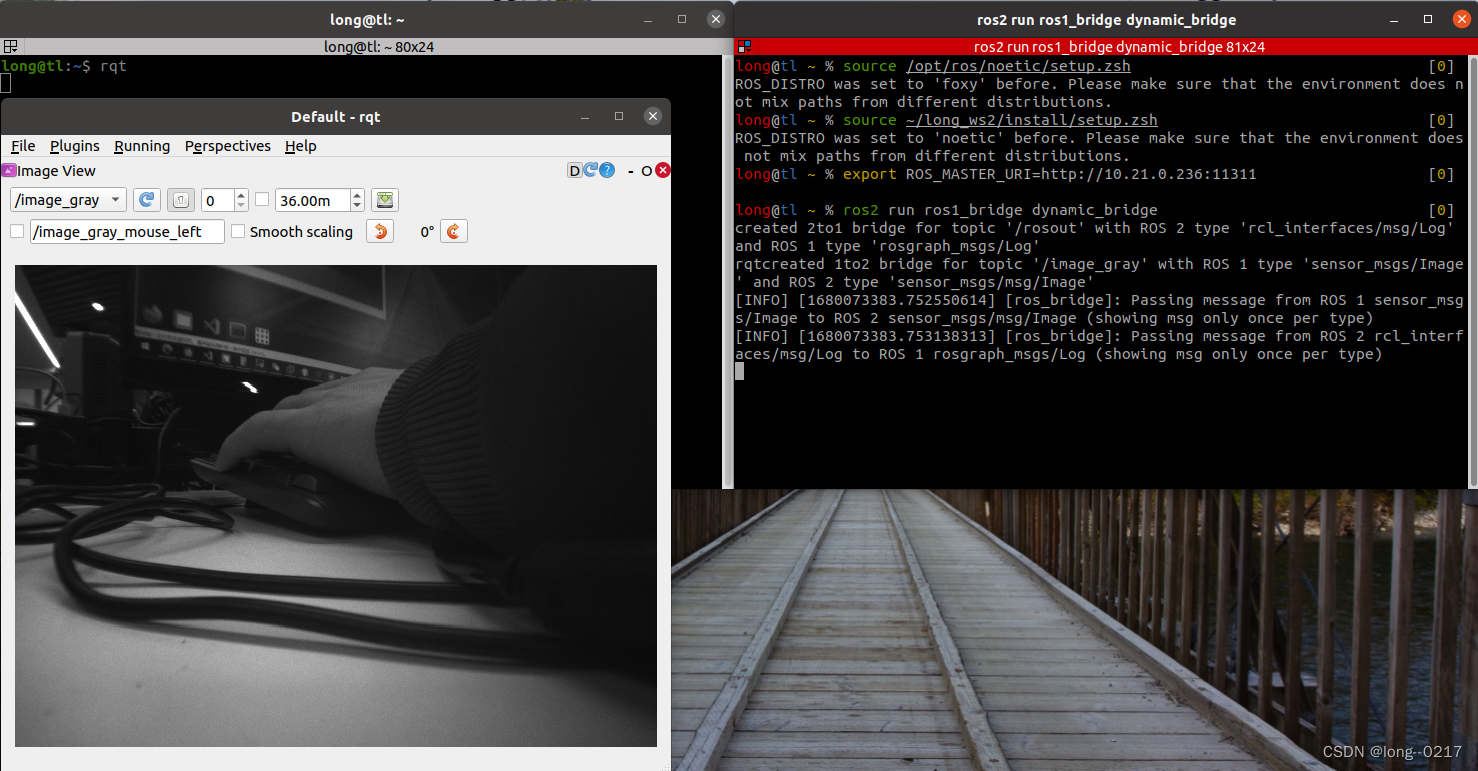This screenshot has width=1478, height=771.
Task: Save the current image to file
Action: coord(385,200)
